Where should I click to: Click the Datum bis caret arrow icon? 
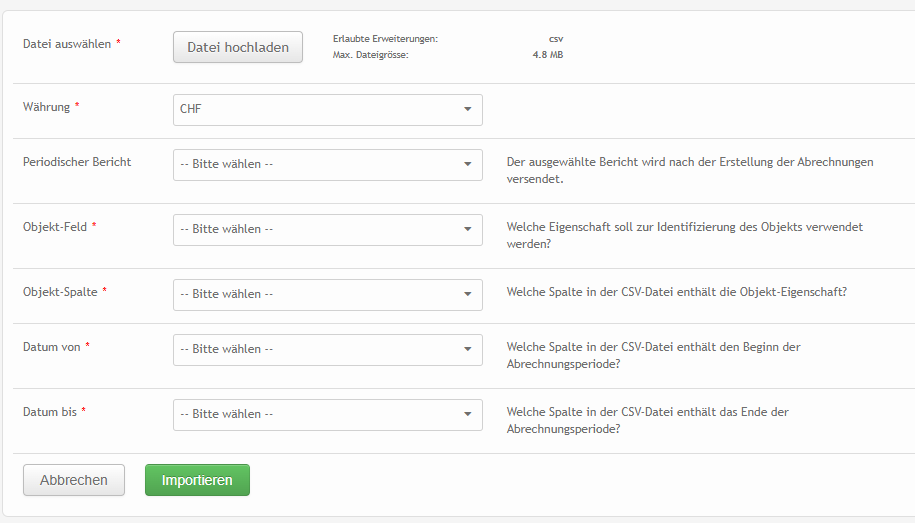[x=467, y=415]
